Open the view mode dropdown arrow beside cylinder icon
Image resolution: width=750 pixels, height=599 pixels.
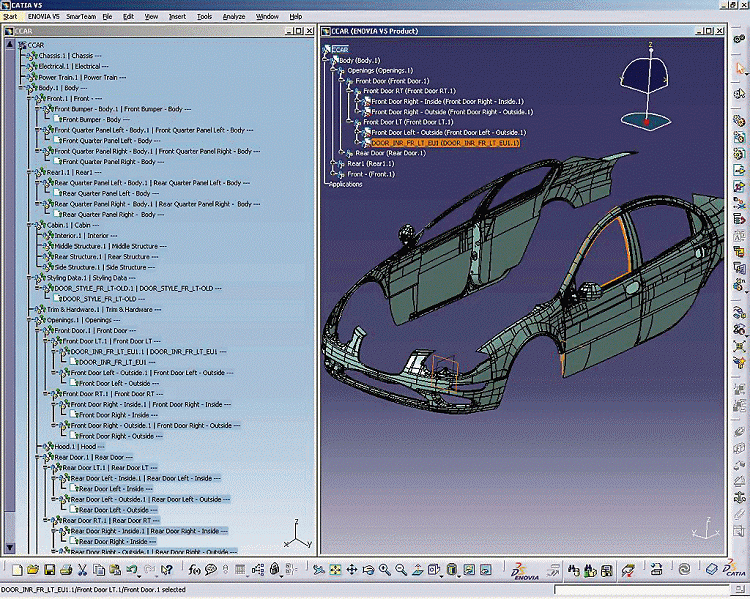pyautogui.click(x=459, y=577)
